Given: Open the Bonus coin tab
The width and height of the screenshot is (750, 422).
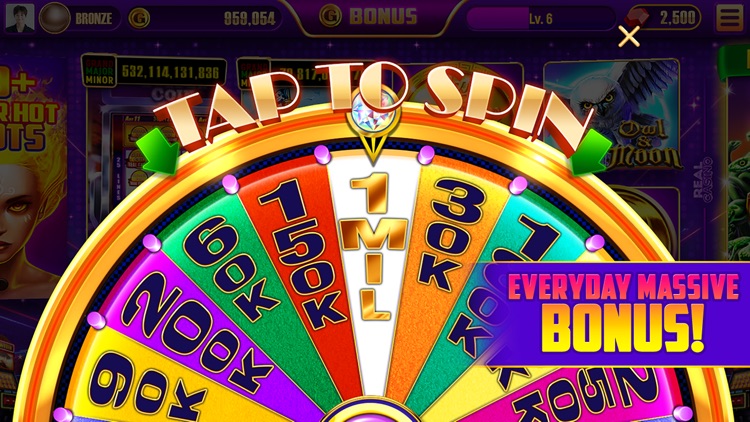Looking at the screenshot, I should coord(369,16).
